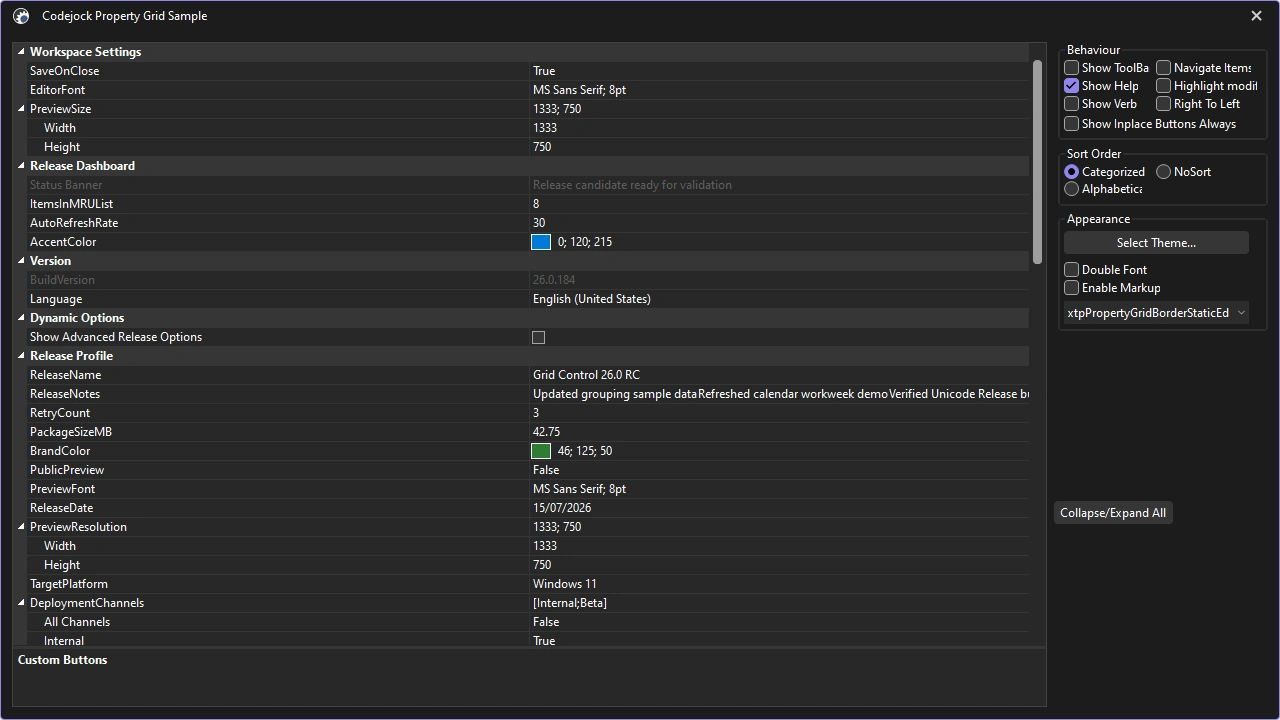Click the Select Theme... button
This screenshot has width=1280, height=720.
point(1156,243)
